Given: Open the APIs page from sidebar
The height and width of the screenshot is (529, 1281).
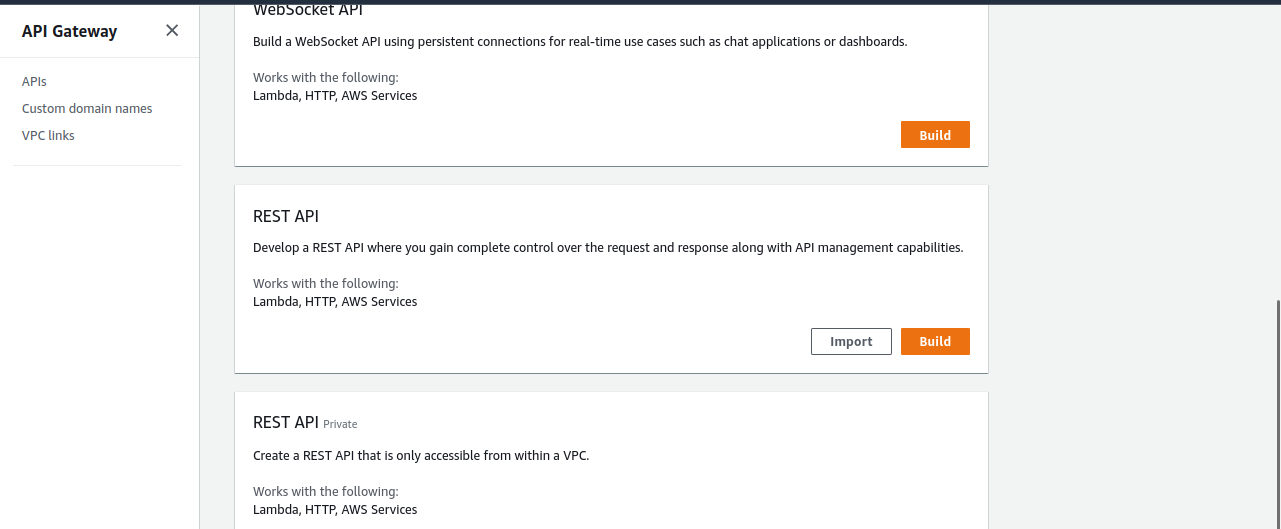Looking at the screenshot, I should [x=34, y=81].
